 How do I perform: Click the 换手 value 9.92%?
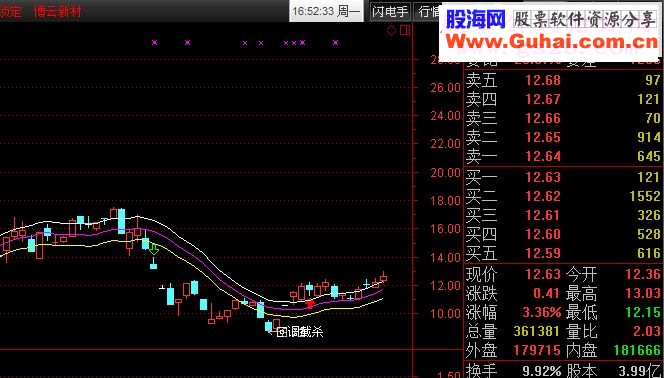click(542, 372)
